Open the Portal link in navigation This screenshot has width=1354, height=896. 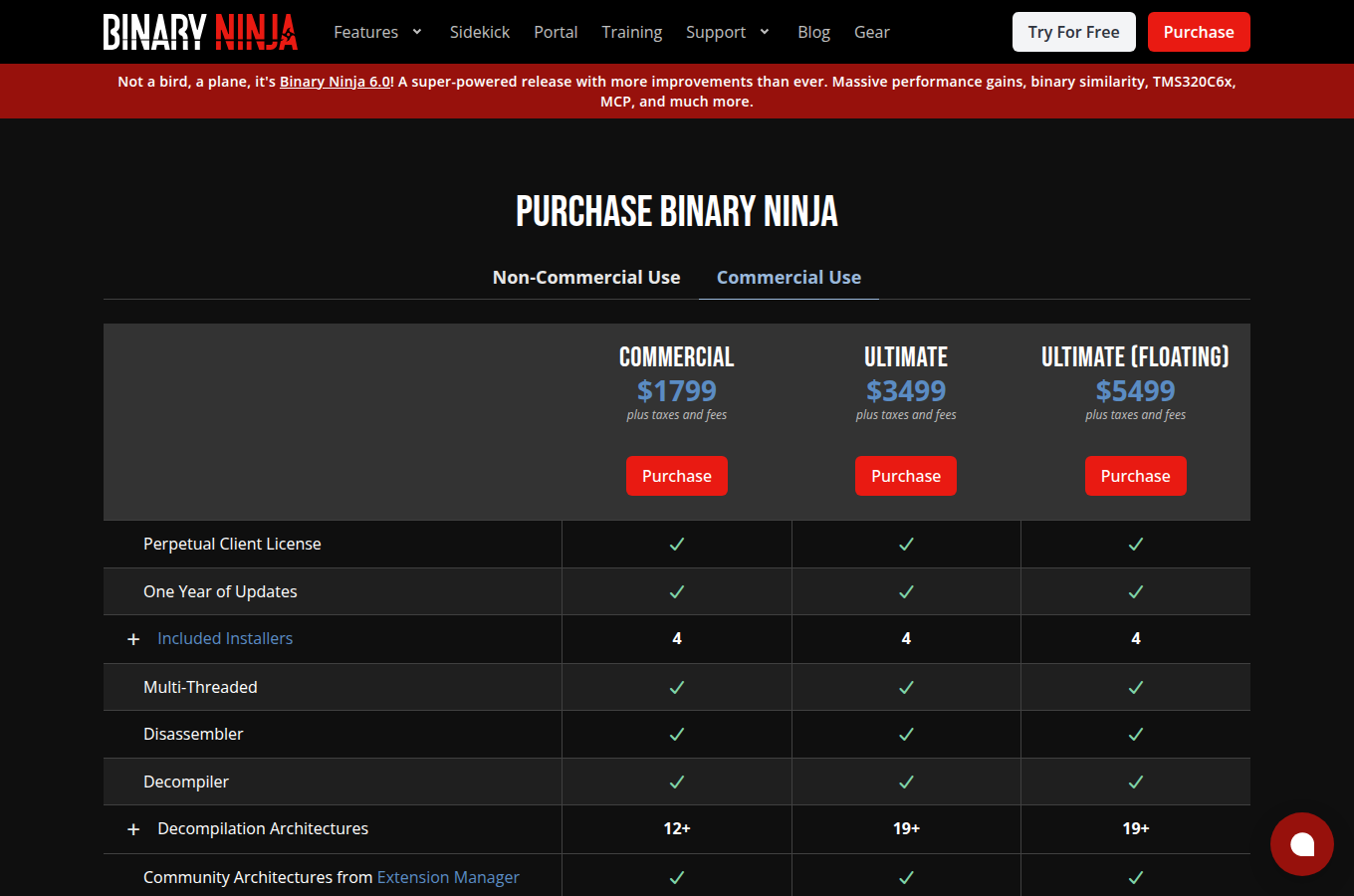pyautogui.click(x=556, y=32)
